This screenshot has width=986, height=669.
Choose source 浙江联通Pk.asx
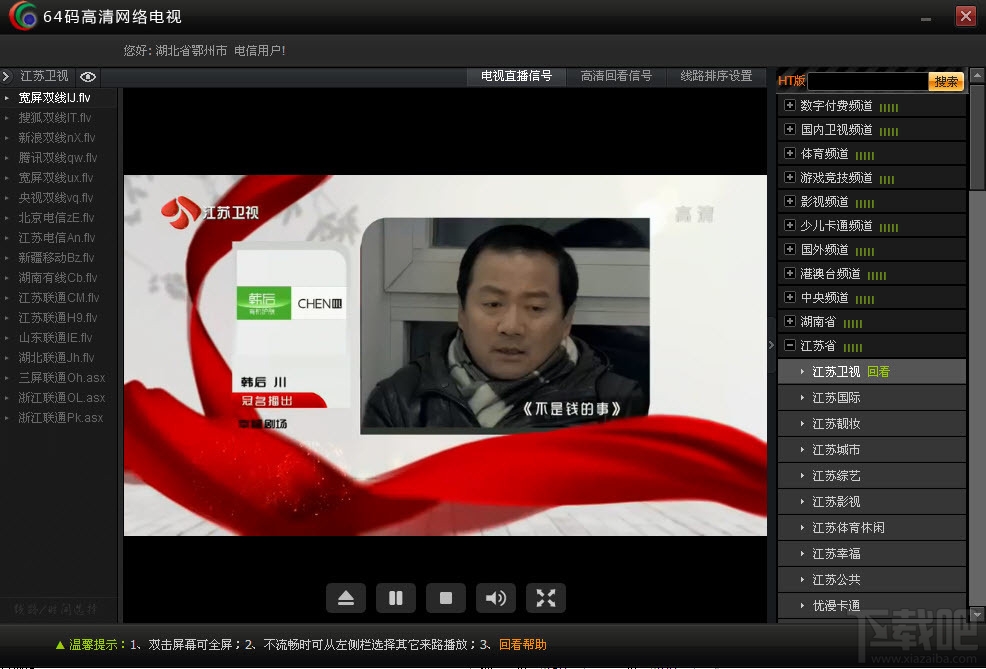click(60, 417)
